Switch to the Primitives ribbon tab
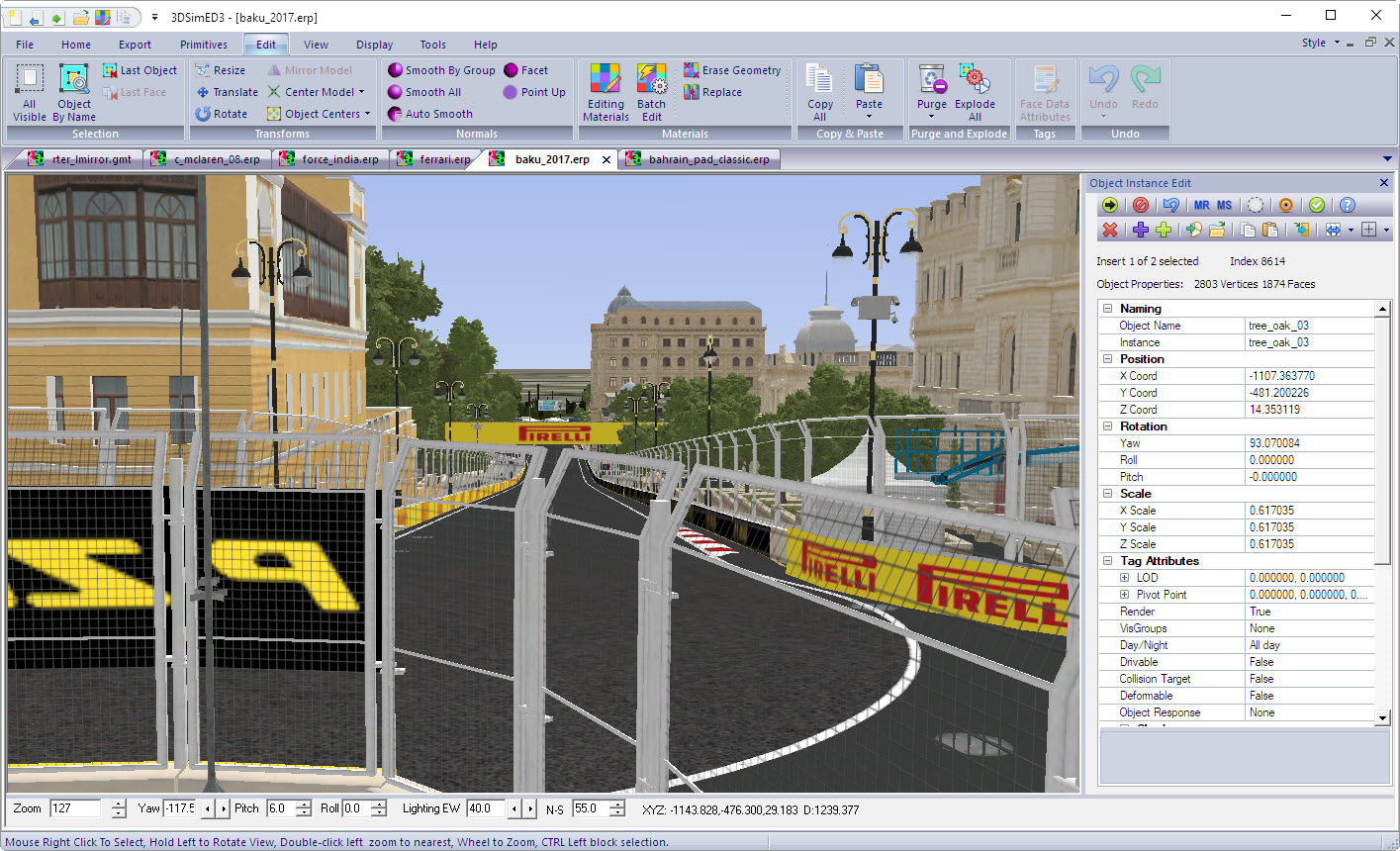 [x=204, y=45]
